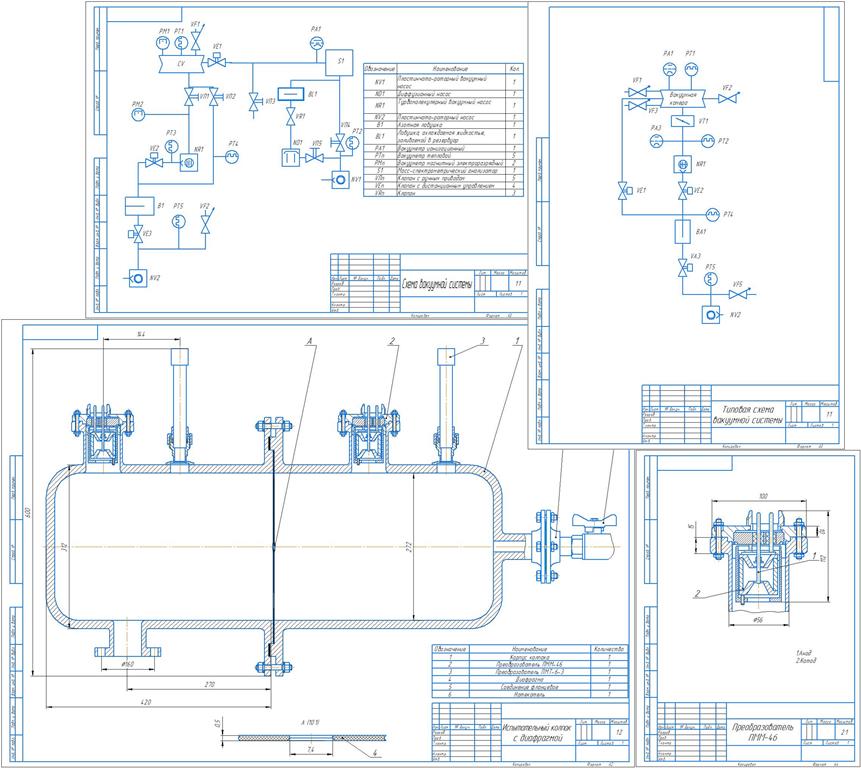Image resolution: width=861 pixels, height=768 pixels.
Task: Click the NV2 pump in Типовая схема sheet
Action: (711, 315)
